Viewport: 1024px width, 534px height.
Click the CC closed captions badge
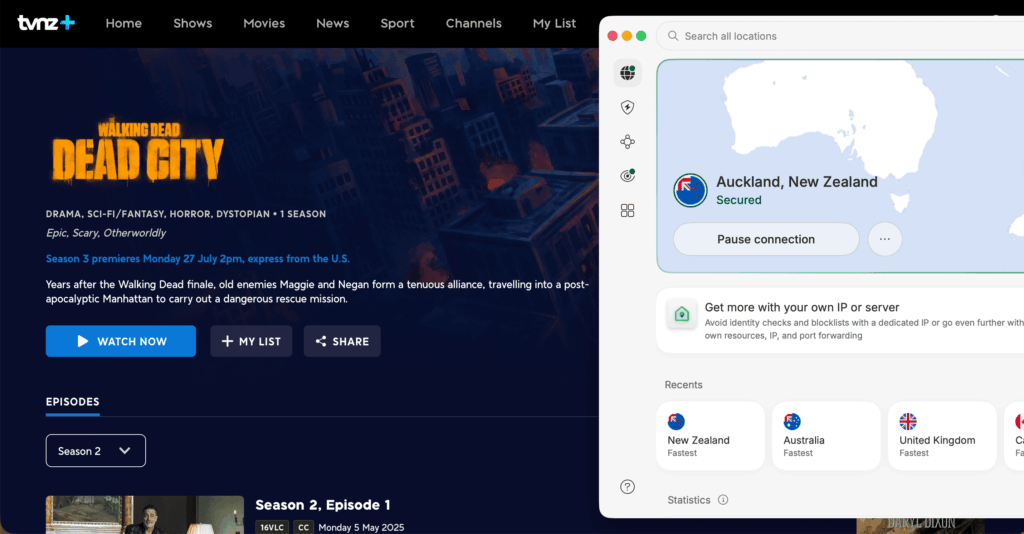tap(304, 527)
